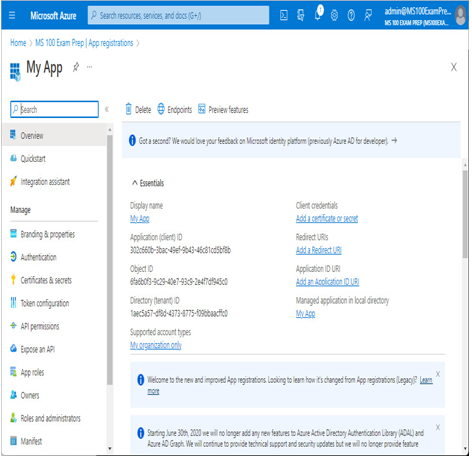Click the Quickstart cloud icon
The width and height of the screenshot is (472, 457).
click(x=13, y=158)
